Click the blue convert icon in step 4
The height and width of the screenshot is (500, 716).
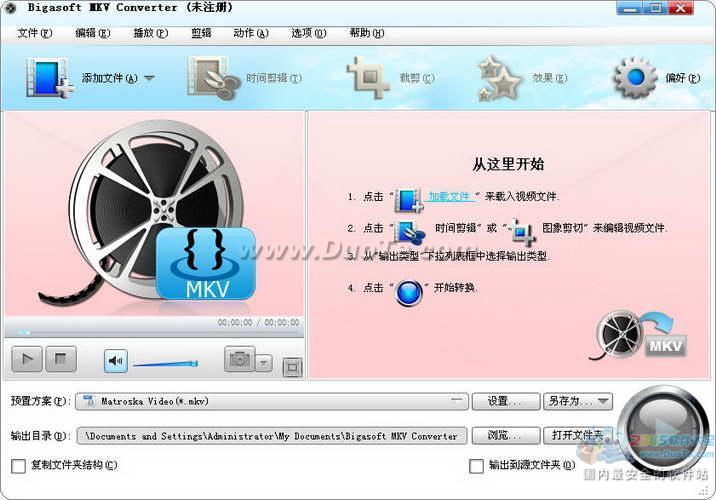pos(409,292)
